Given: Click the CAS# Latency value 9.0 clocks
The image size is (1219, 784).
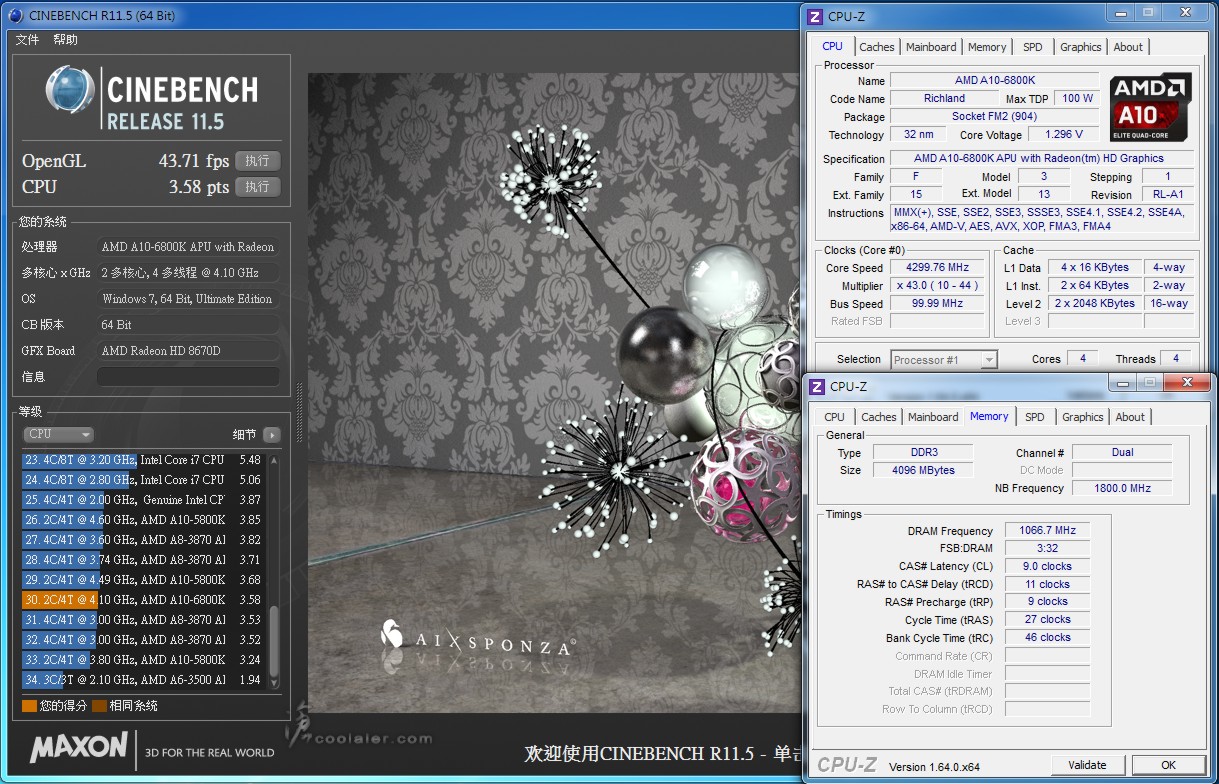Looking at the screenshot, I should (x=1047, y=566).
